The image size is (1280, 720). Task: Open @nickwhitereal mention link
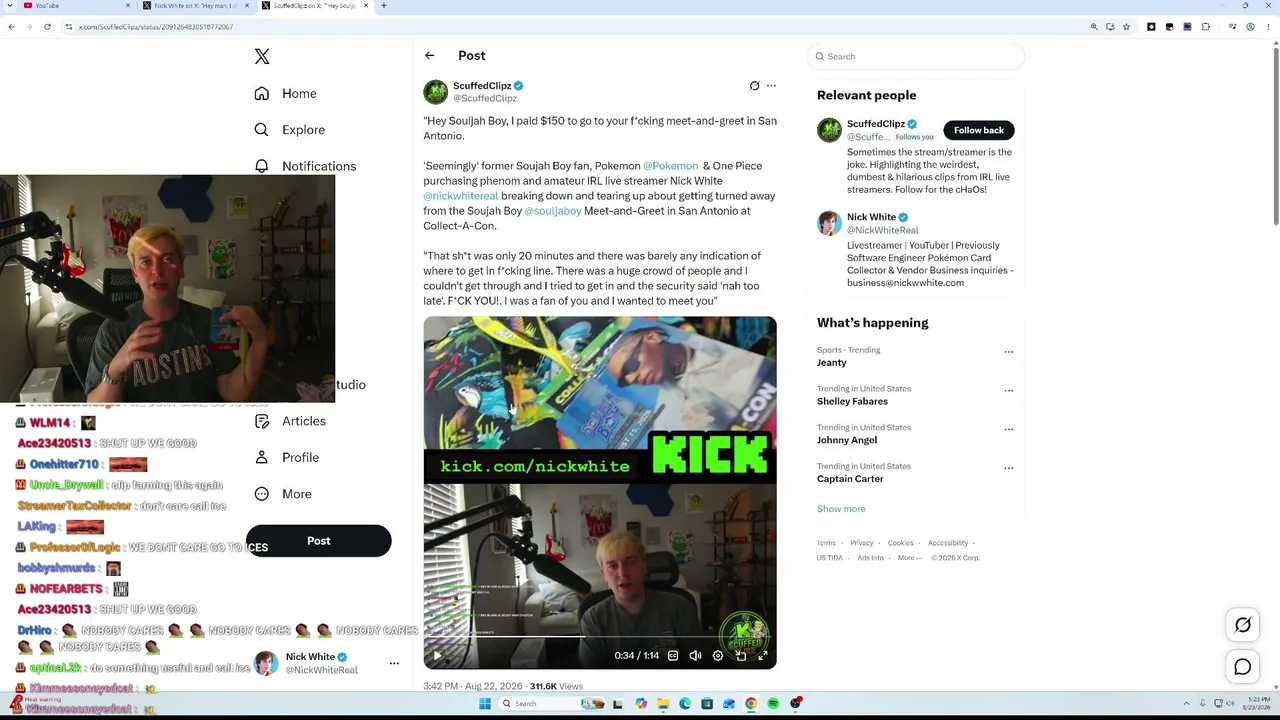pos(461,196)
